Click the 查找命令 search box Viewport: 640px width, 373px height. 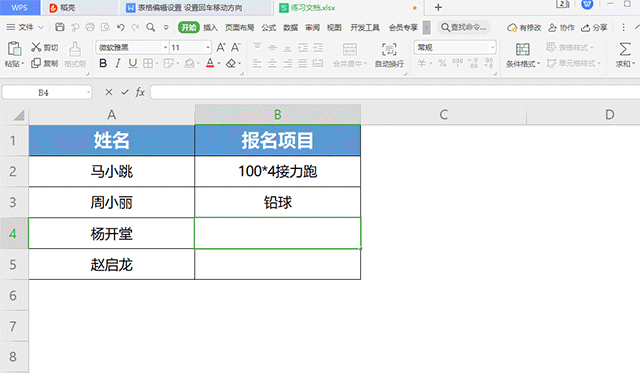tap(464, 27)
